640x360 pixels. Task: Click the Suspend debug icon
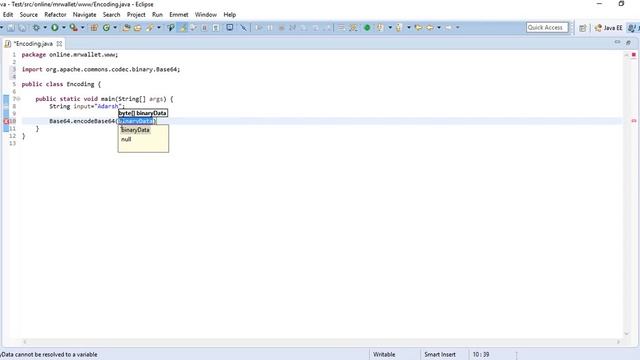[270, 28]
